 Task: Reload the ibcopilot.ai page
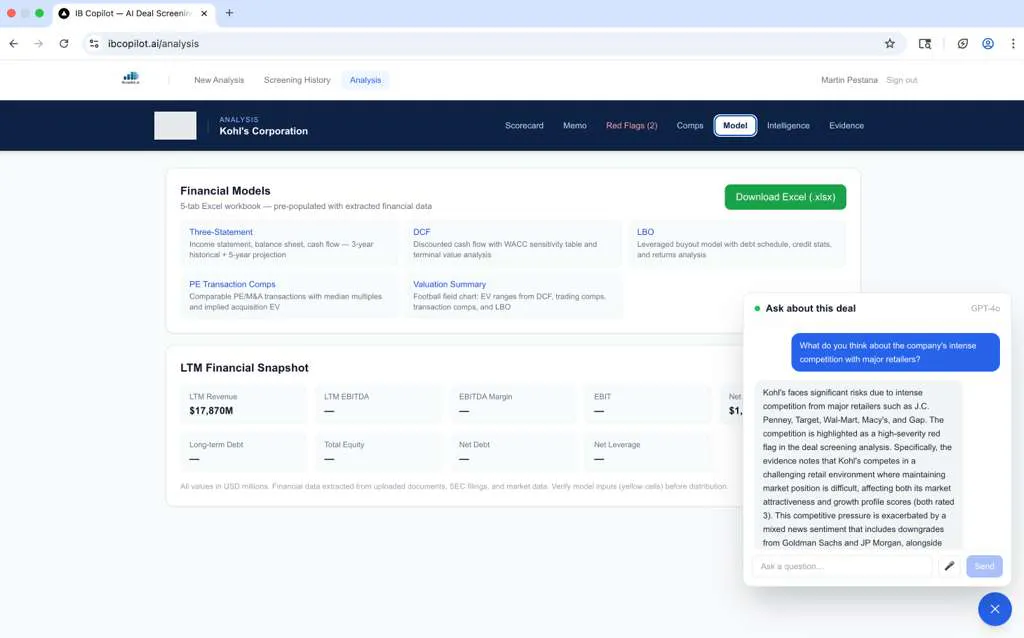point(63,44)
